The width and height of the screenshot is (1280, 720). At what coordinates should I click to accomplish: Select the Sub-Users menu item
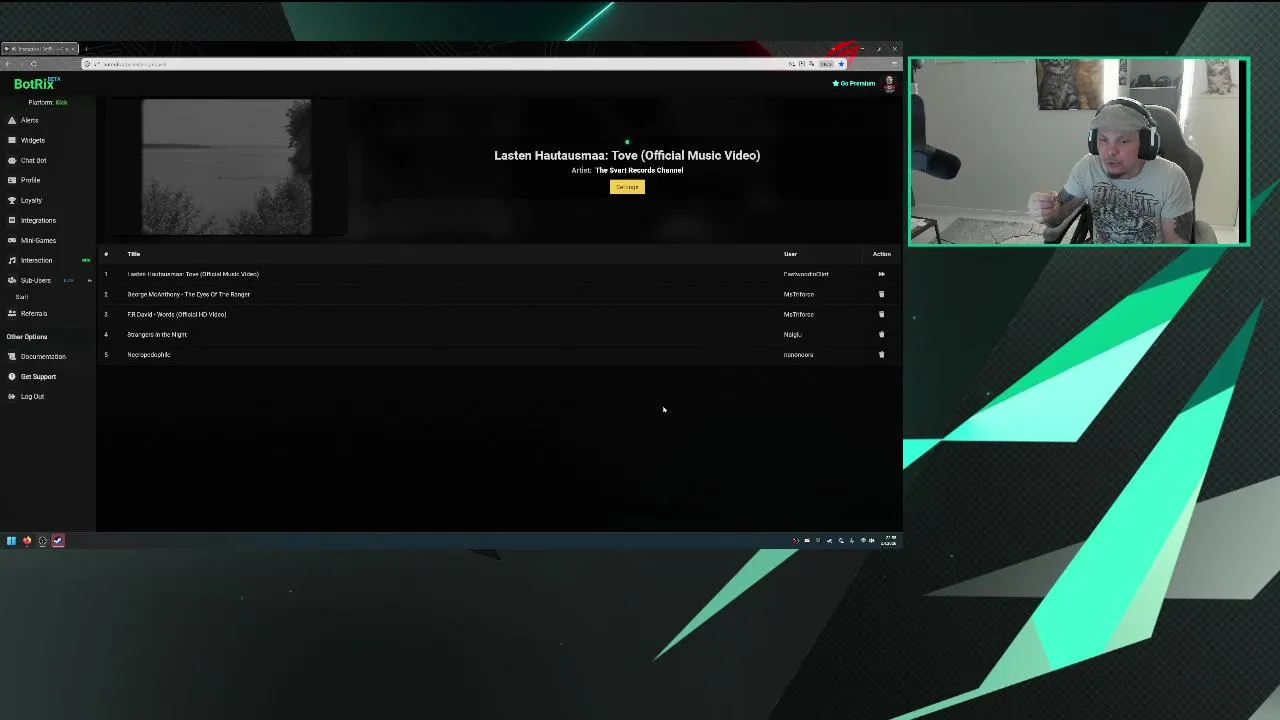click(x=35, y=280)
